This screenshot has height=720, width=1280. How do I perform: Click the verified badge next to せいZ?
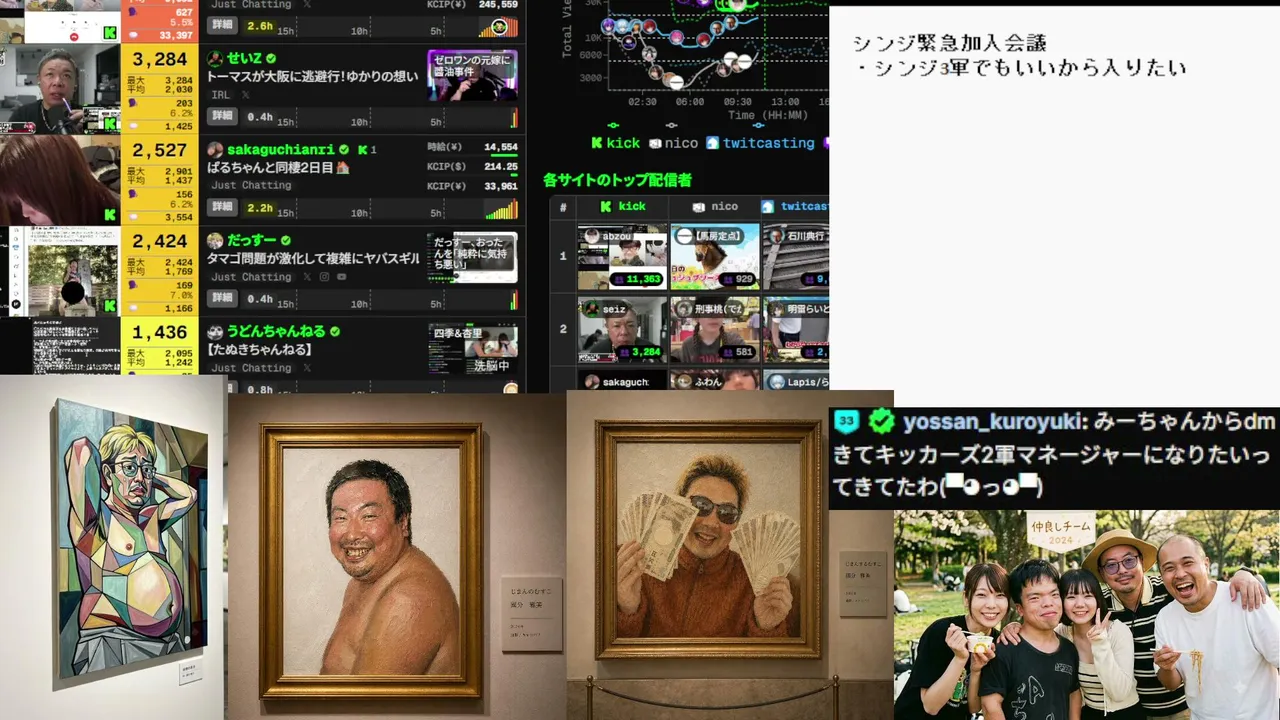pyautogui.click(x=271, y=59)
